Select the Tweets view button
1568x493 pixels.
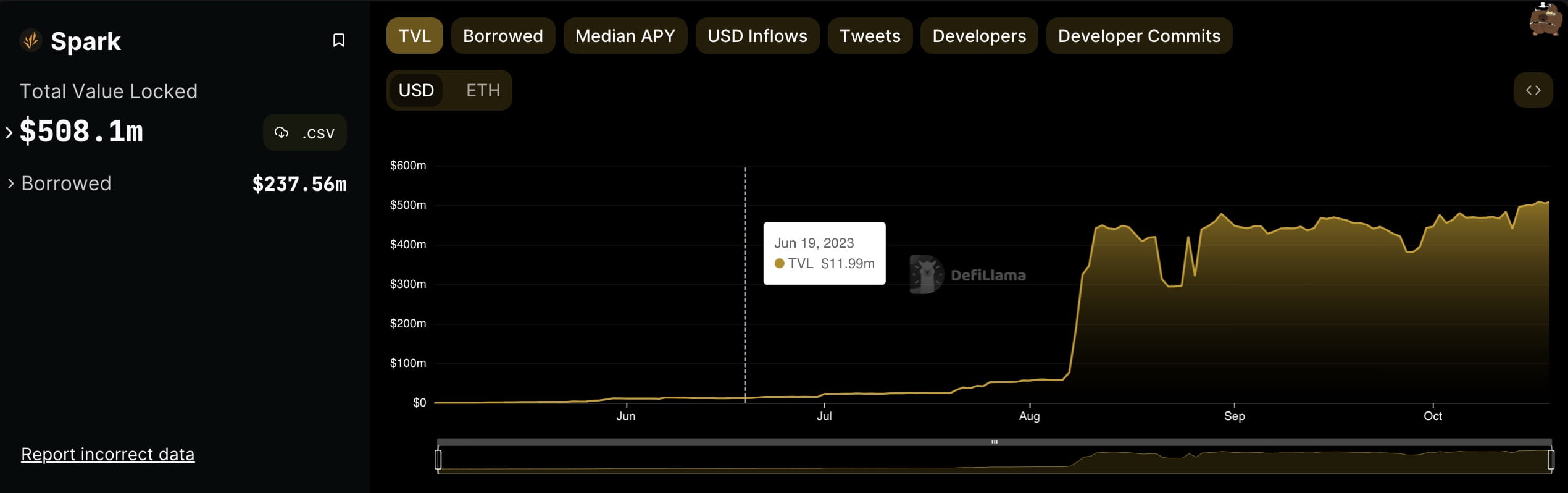coord(870,35)
